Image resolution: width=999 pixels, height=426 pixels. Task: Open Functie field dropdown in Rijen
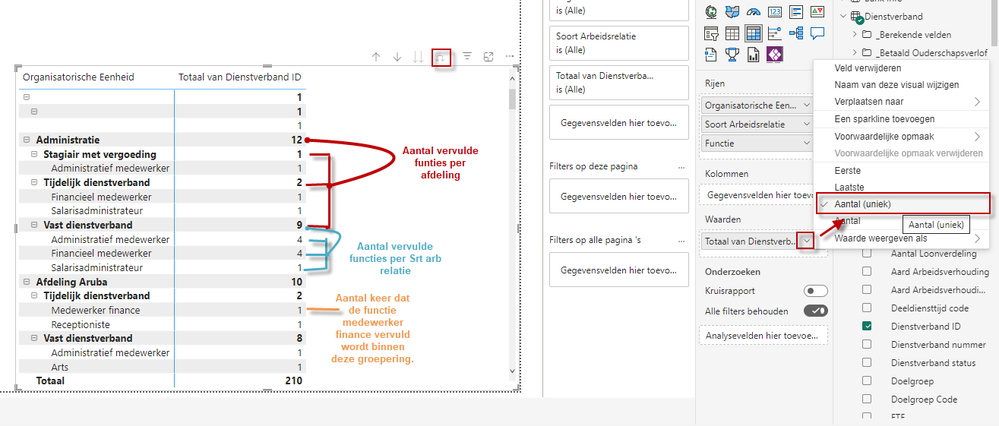click(x=807, y=143)
